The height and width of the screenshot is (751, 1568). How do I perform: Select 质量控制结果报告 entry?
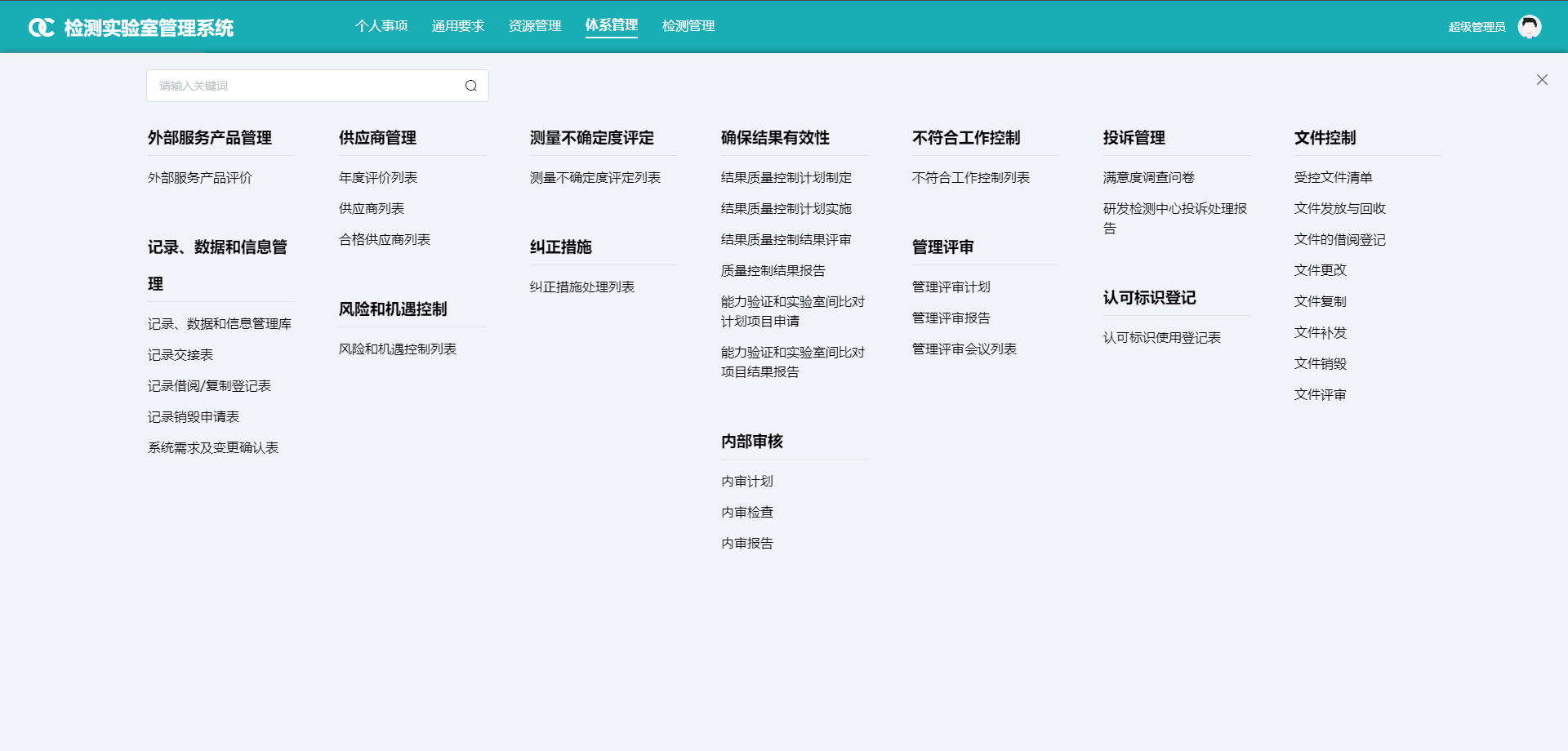(x=773, y=271)
